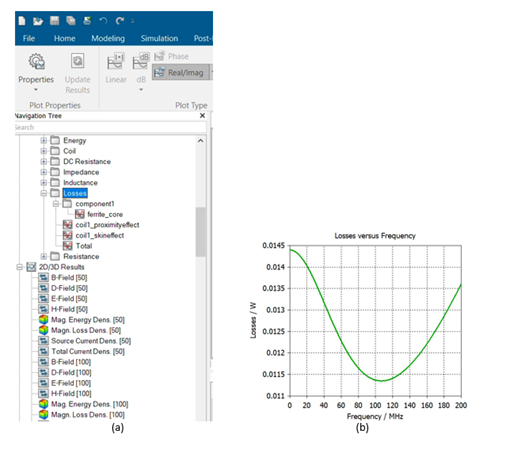Click the Navigation Tree search field
Screen dimensions: 525x457
point(110,127)
